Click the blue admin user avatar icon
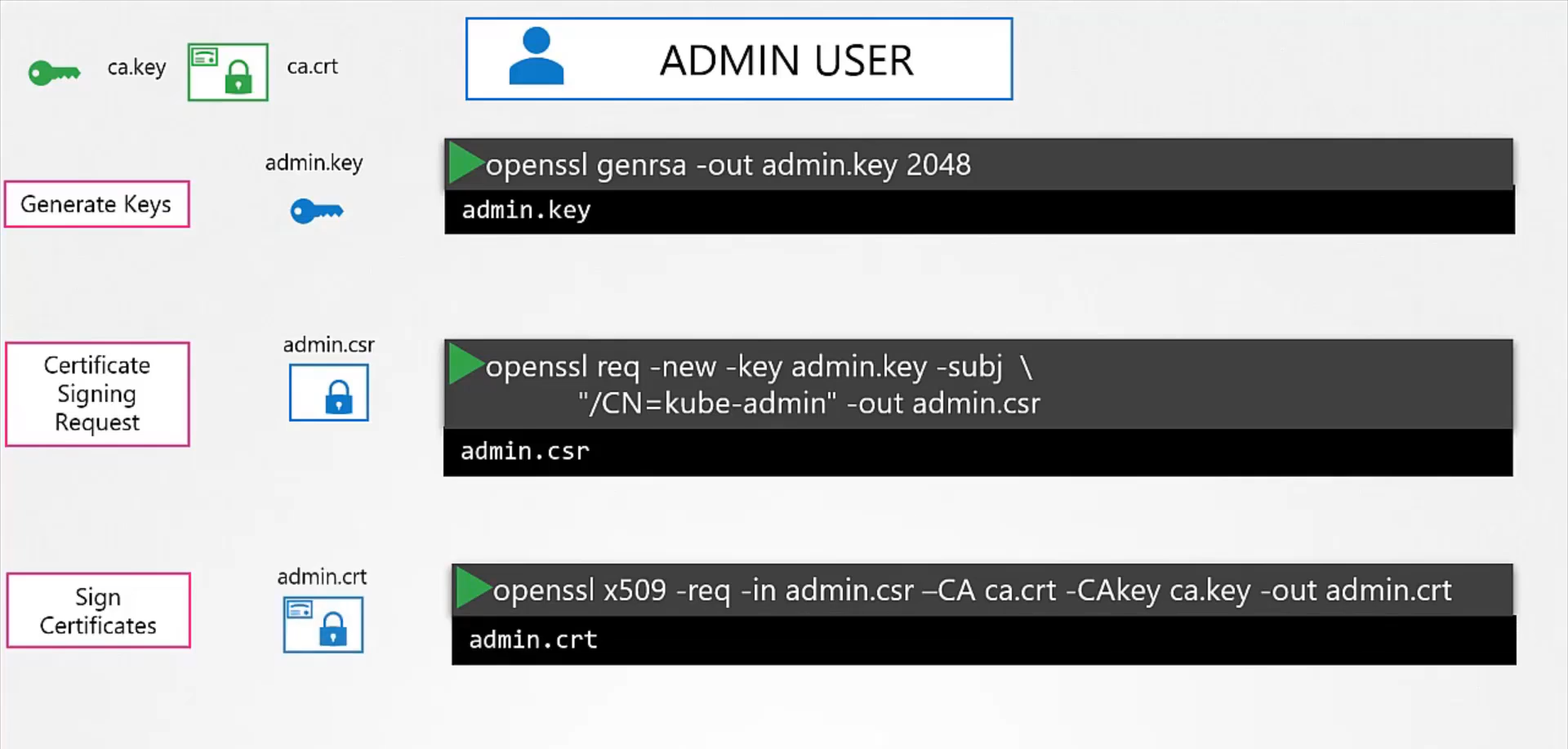This screenshot has height=749, width=1568. pos(536,56)
